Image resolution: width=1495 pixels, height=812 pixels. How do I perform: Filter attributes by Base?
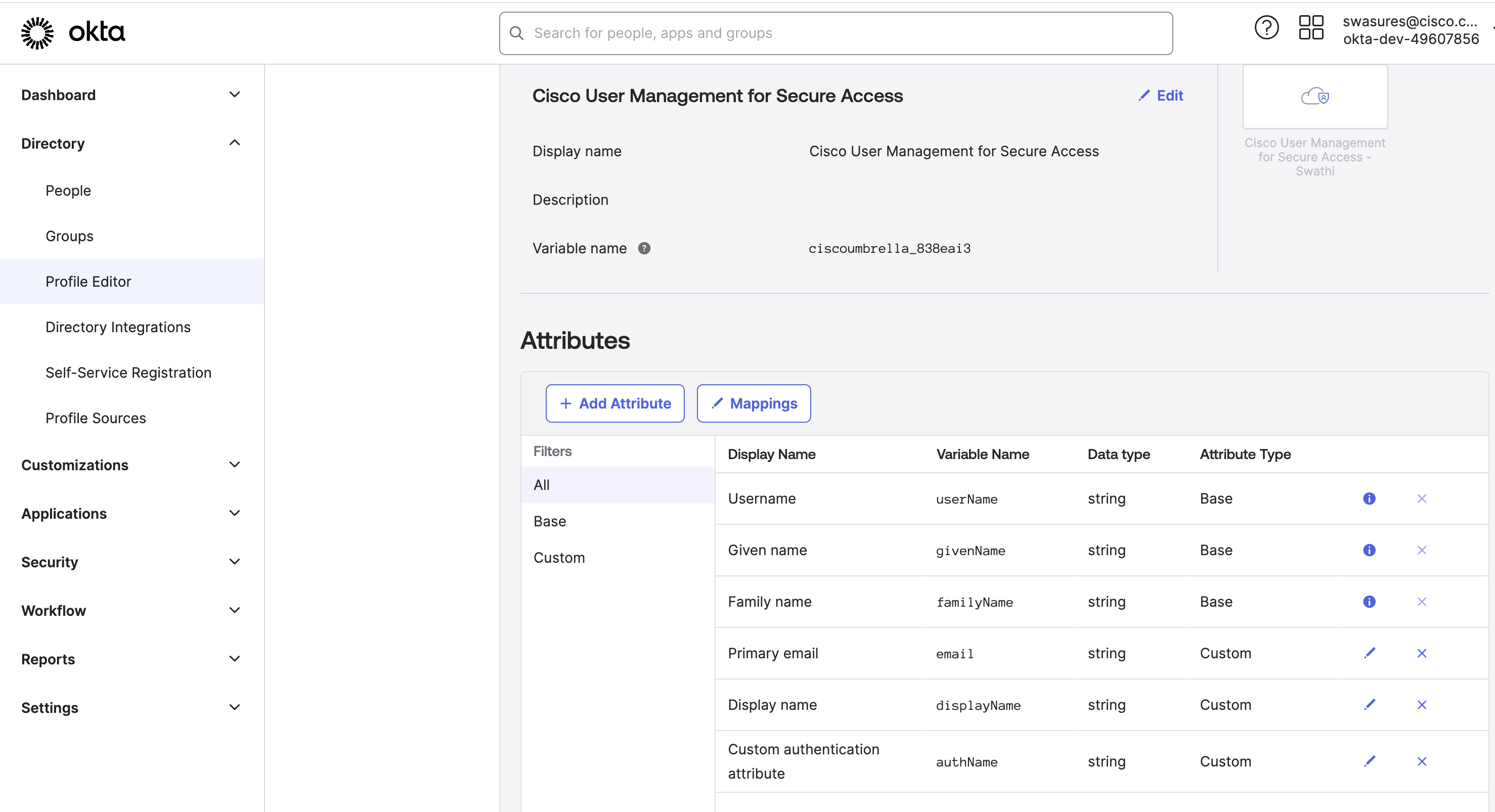click(618, 521)
